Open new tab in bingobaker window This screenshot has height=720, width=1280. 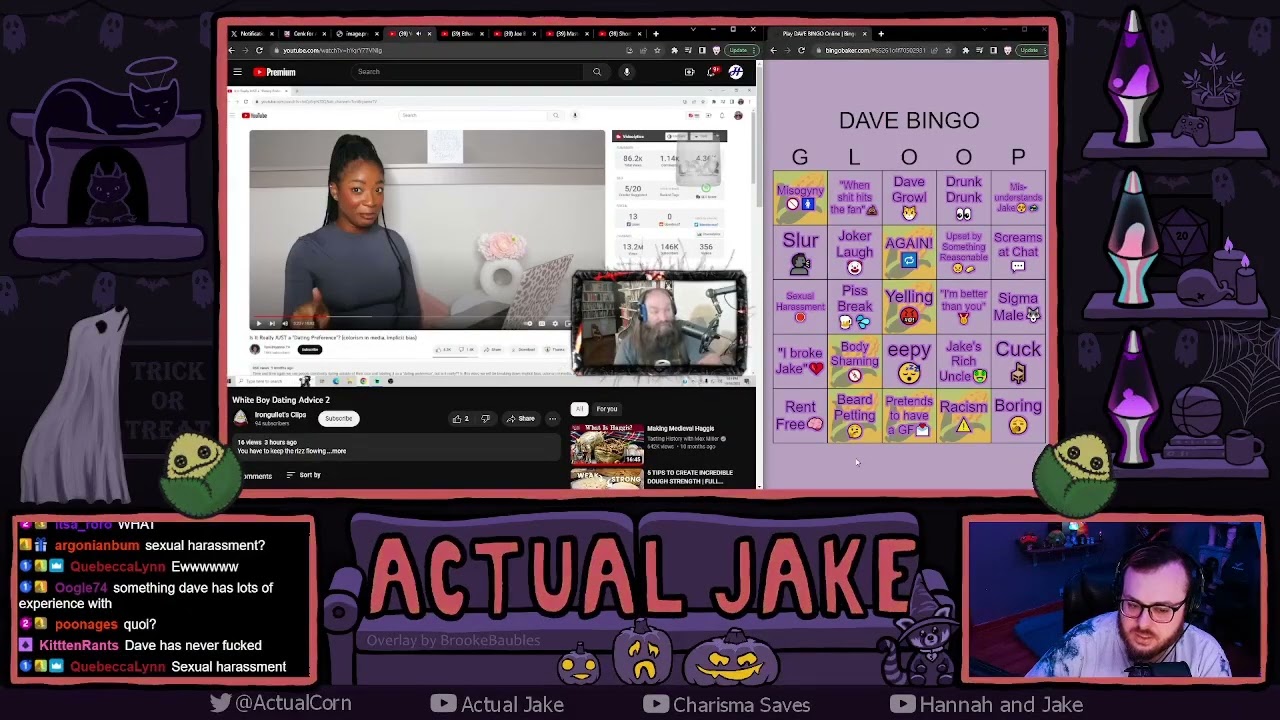click(881, 34)
